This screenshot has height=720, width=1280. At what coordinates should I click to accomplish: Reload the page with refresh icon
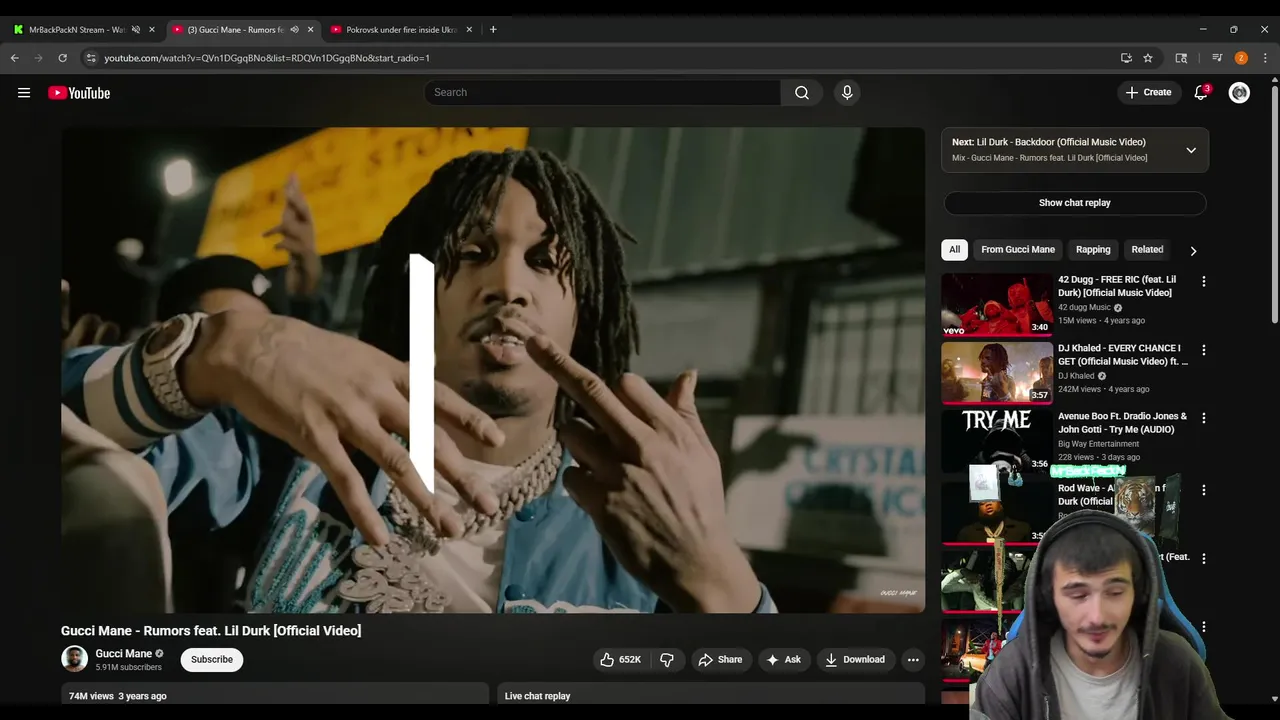(x=62, y=58)
